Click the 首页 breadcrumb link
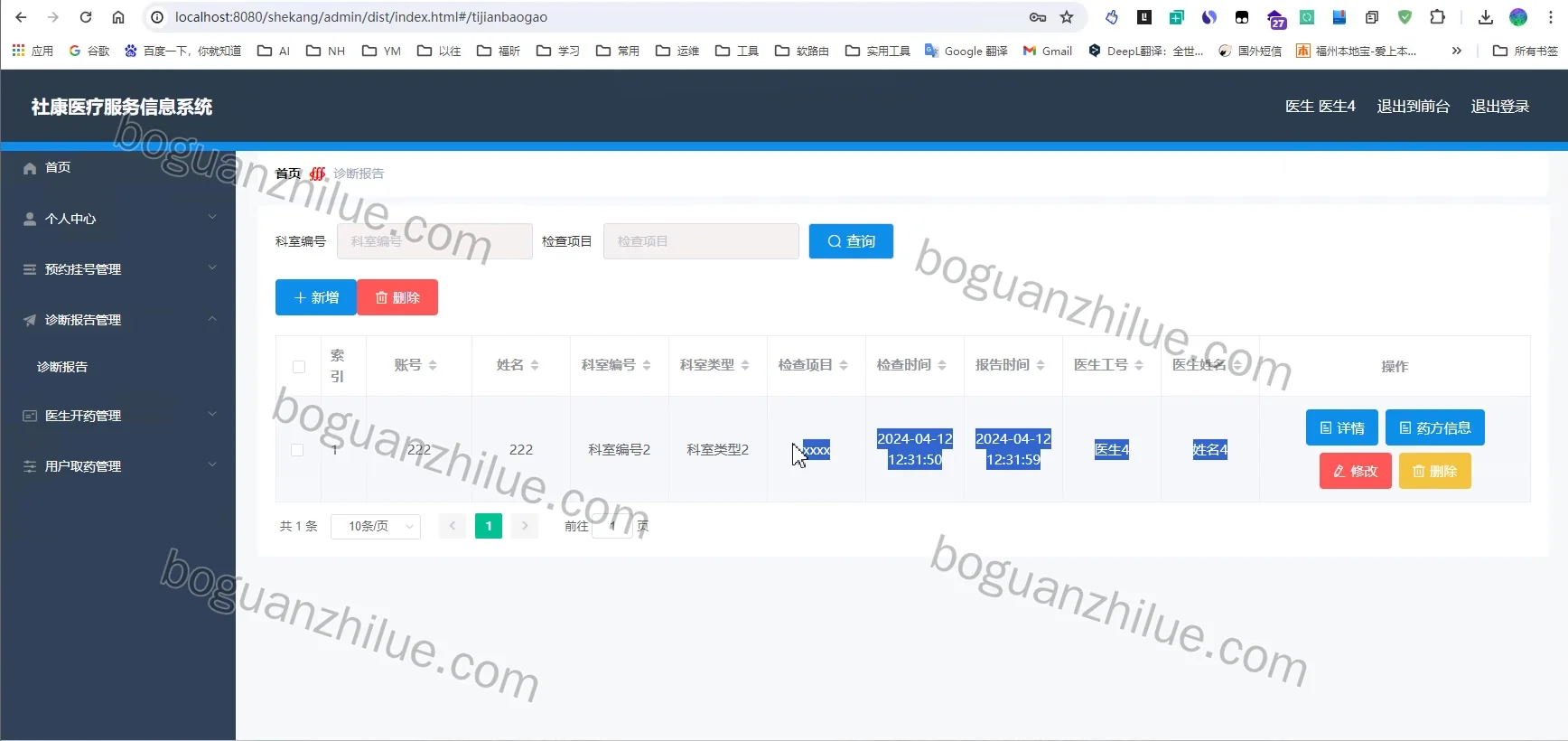 (288, 174)
